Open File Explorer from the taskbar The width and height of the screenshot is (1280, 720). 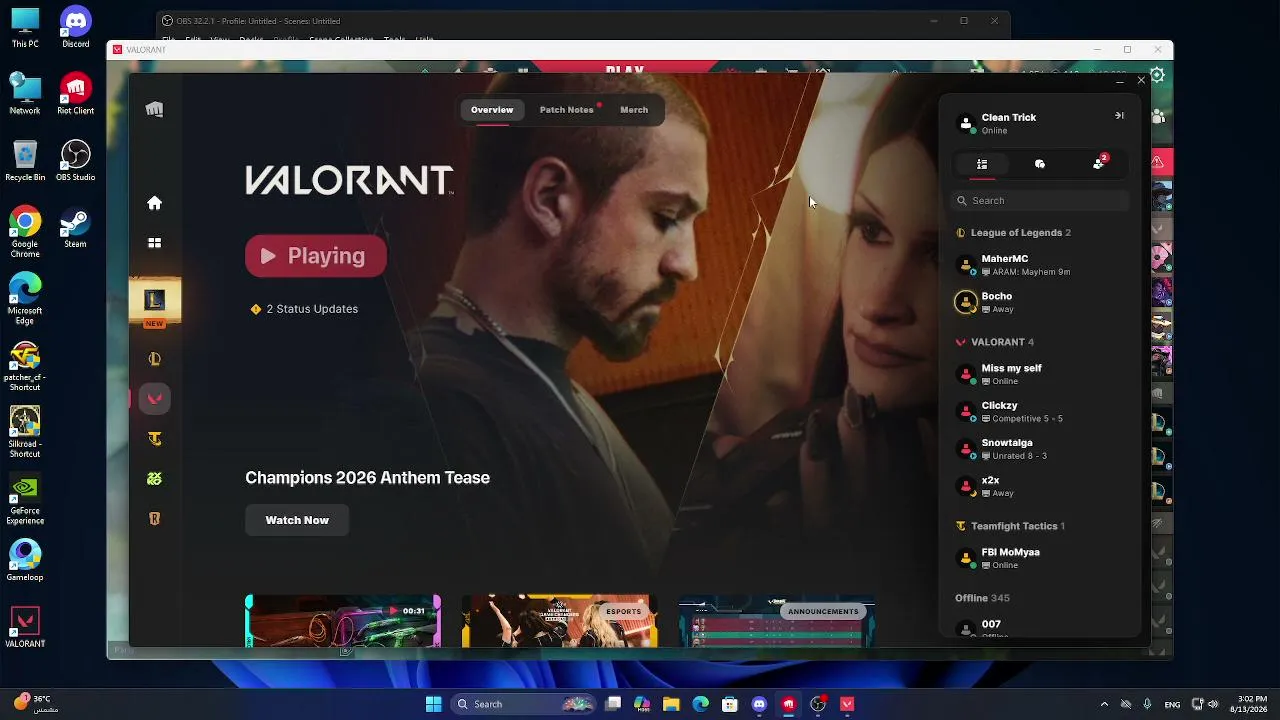671,704
